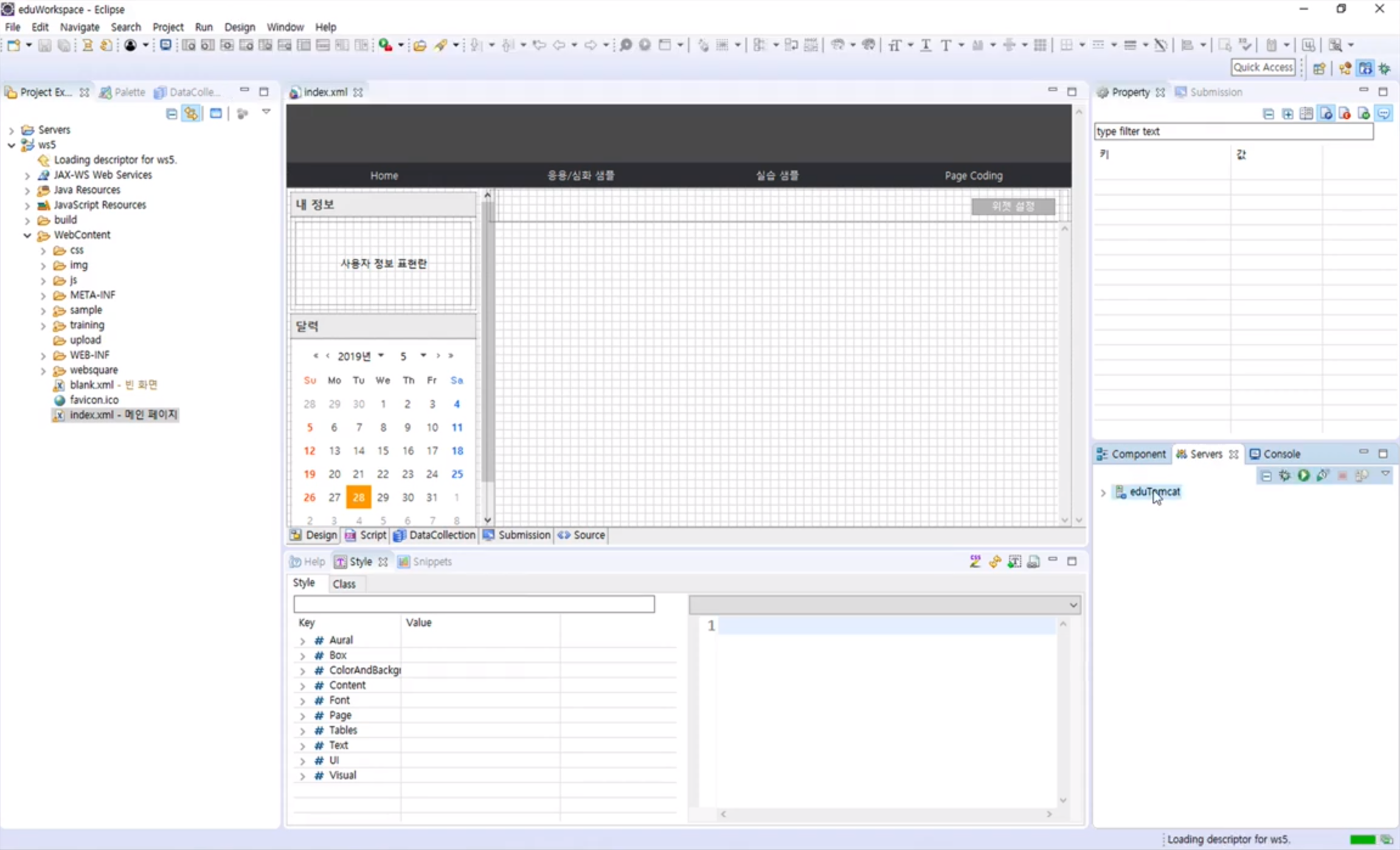This screenshot has height=850, width=1400.
Task: Open the Search toolbar icon
Action: 440,45
